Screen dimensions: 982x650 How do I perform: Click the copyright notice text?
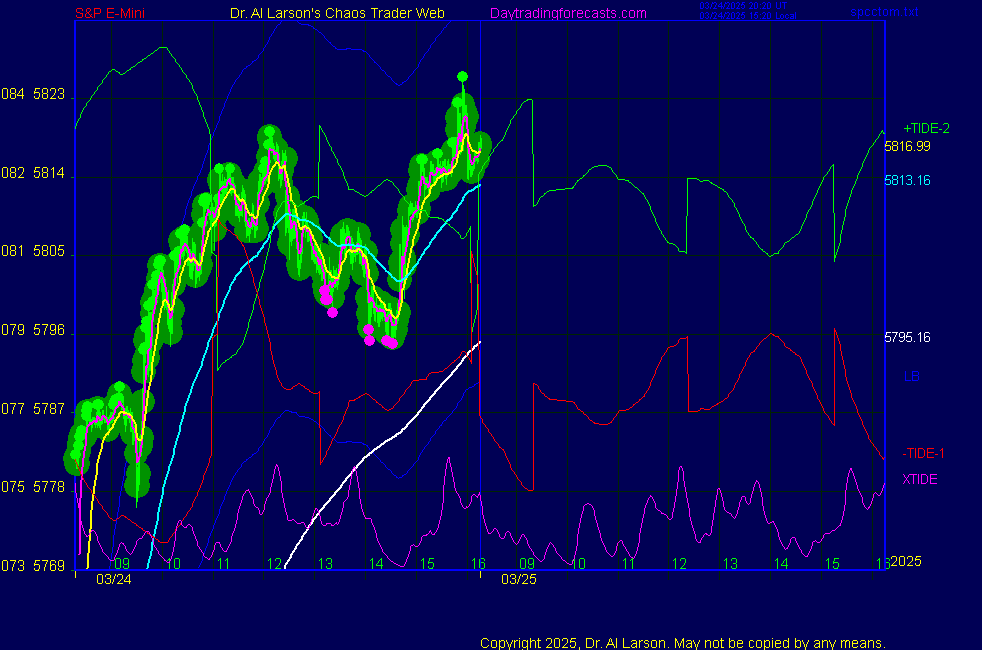[682, 643]
